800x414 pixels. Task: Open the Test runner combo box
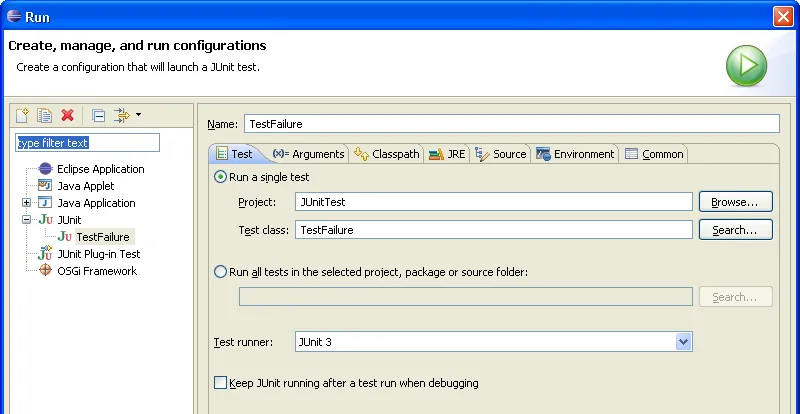click(x=493, y=342)
